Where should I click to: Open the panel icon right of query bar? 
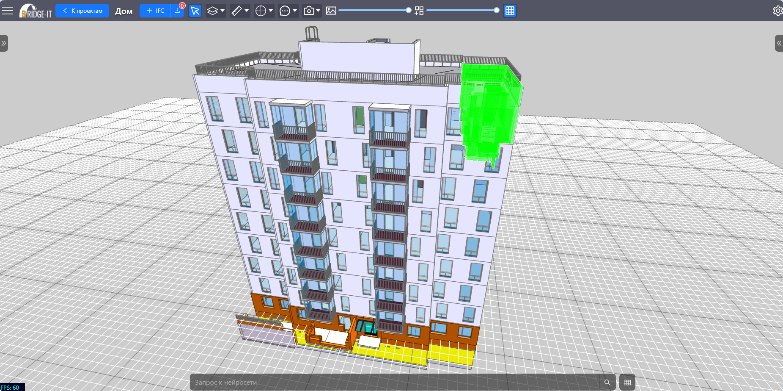(x=627, y=383)
